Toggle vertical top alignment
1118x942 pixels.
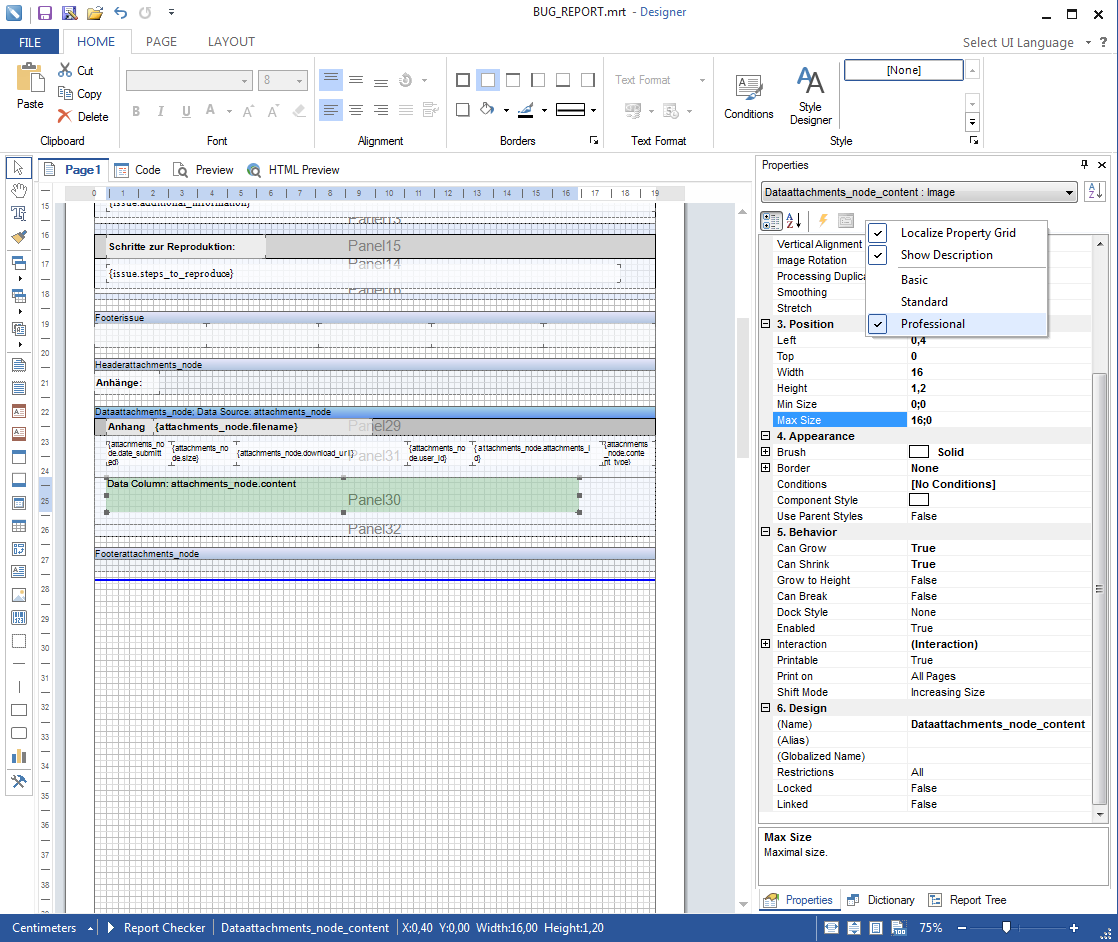[x=330, y=79]
